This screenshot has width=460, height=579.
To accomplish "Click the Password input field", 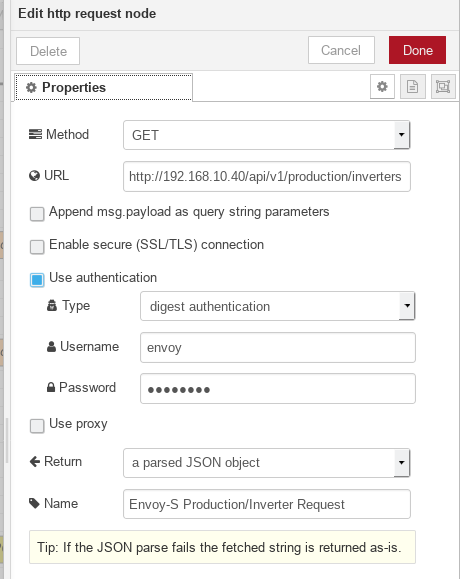I will (x=278, y=388).
